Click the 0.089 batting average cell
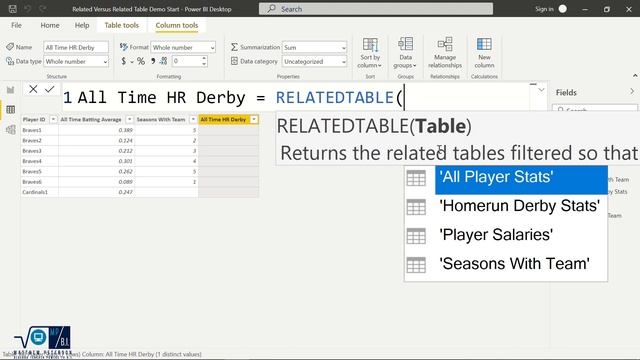The height and width of the screenshot is (360, 640). click(x=97, y=182)
